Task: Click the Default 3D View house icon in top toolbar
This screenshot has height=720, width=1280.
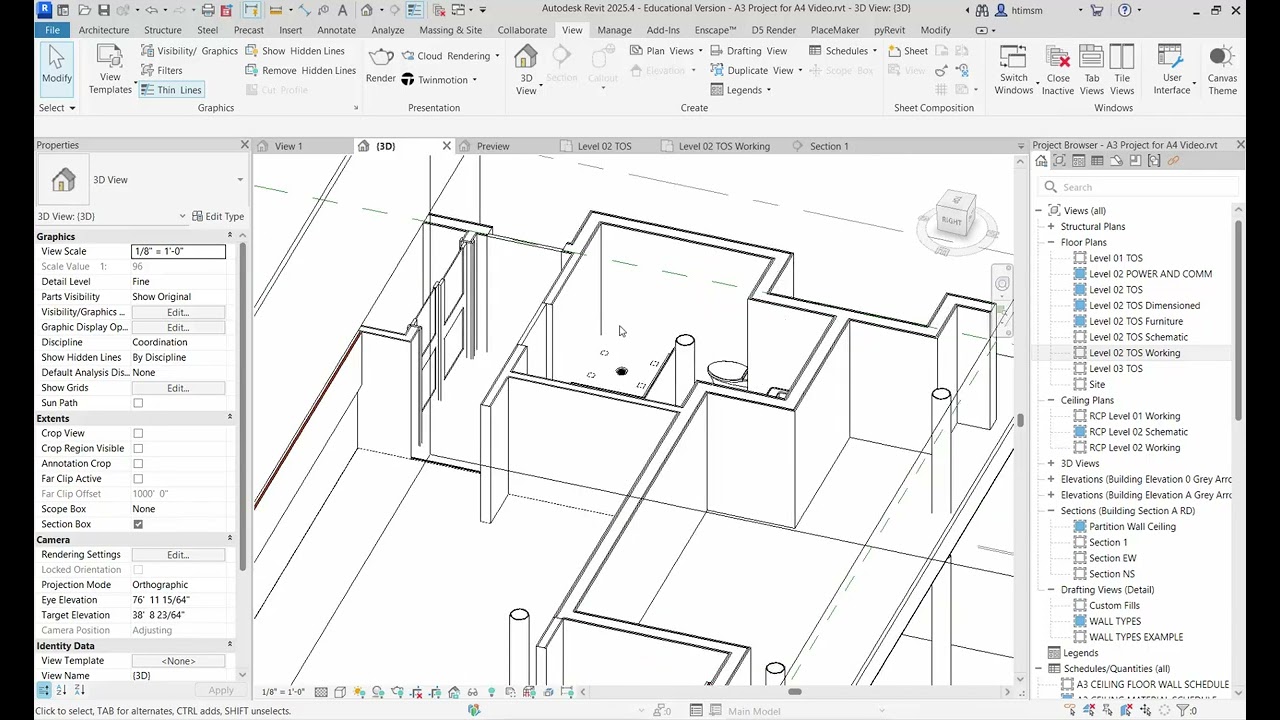Action: 367,10
